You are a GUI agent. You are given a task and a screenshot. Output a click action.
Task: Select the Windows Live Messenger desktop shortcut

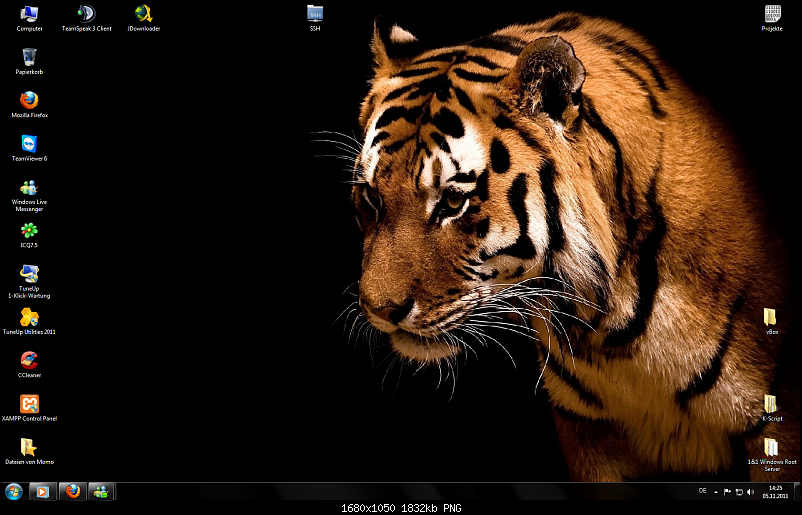click(x=29, y=195)
